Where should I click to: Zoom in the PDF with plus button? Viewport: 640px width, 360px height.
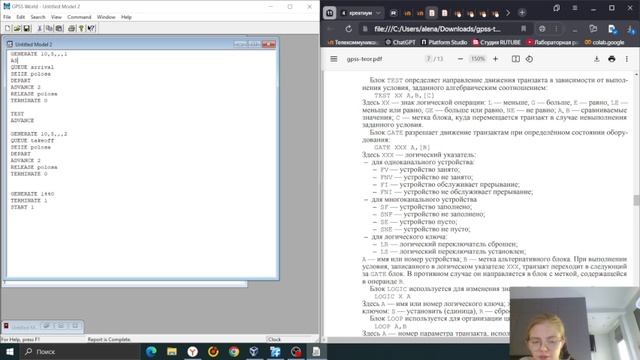pos(495,59)
